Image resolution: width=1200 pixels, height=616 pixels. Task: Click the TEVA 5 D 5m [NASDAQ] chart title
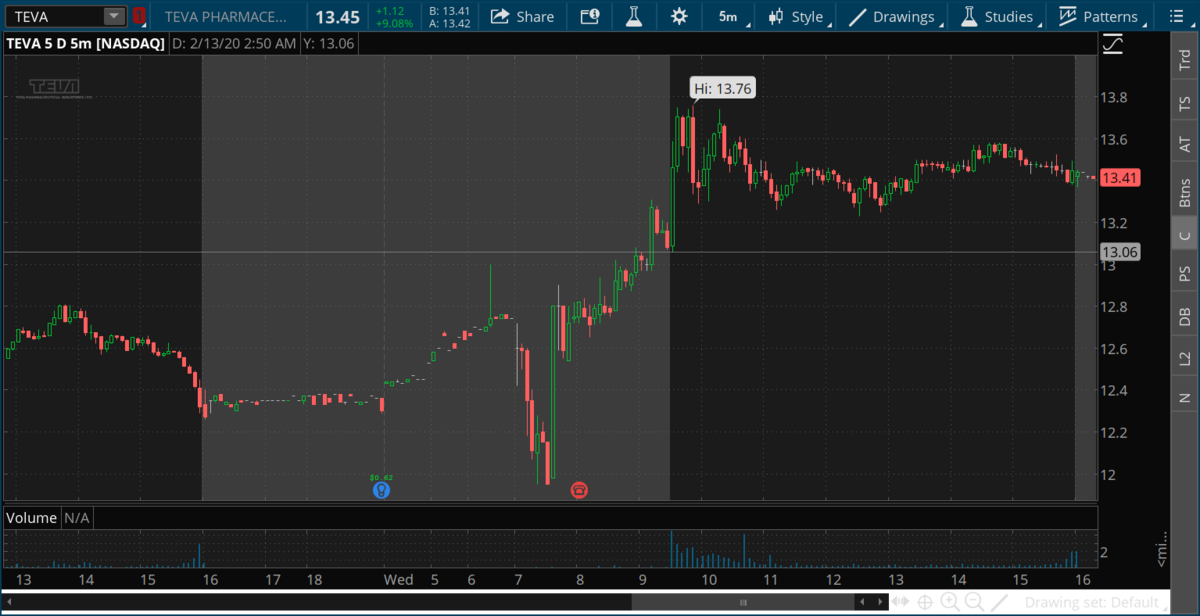[x=84, y=44]
